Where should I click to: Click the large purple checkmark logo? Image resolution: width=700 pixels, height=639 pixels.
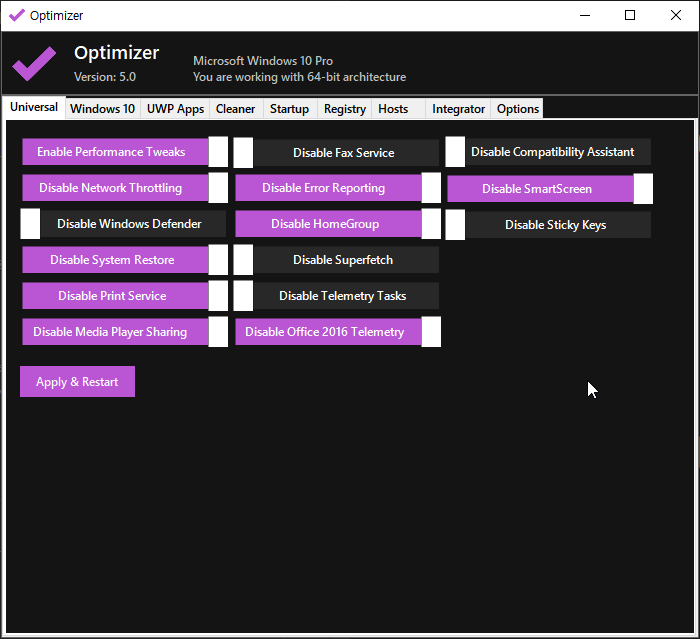tap(34, 64)
